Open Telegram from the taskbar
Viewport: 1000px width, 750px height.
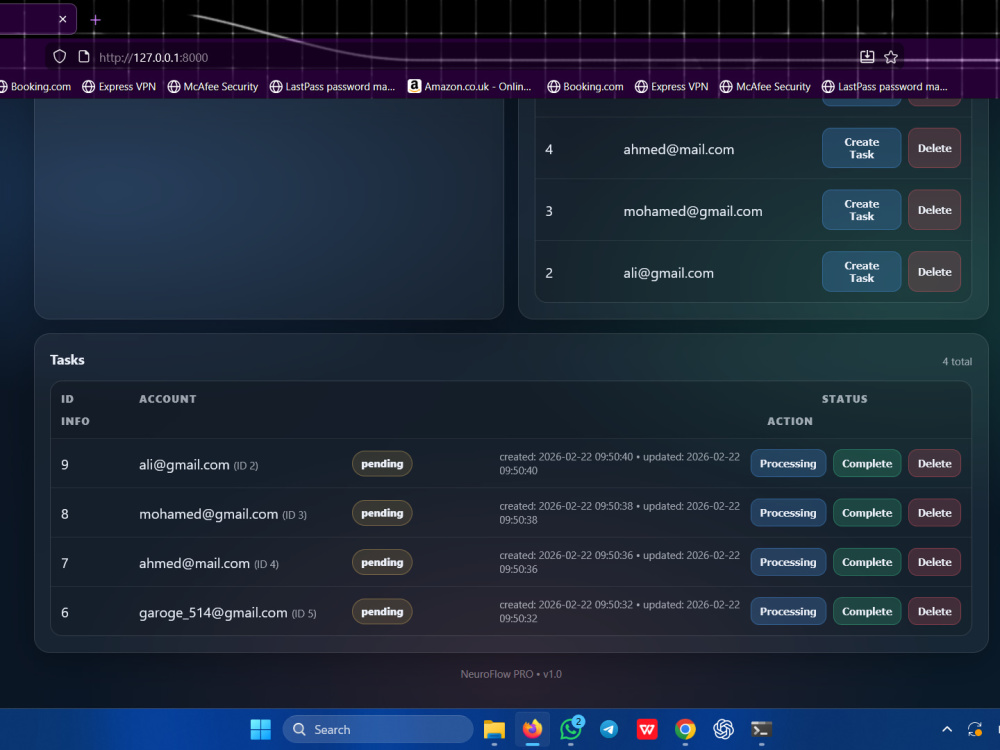coord(609,729)
